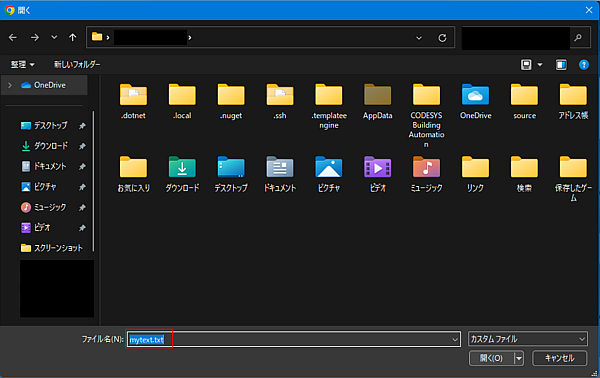
Task: Select the ドキュメント folder in file list
Action: [x=280, y=174]
